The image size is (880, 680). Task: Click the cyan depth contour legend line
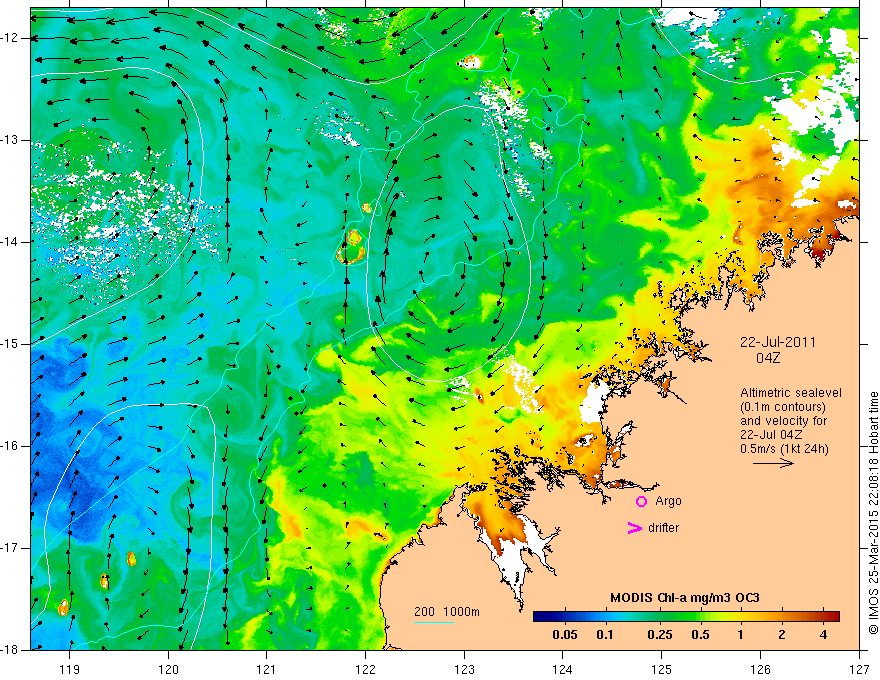(434, 622)
